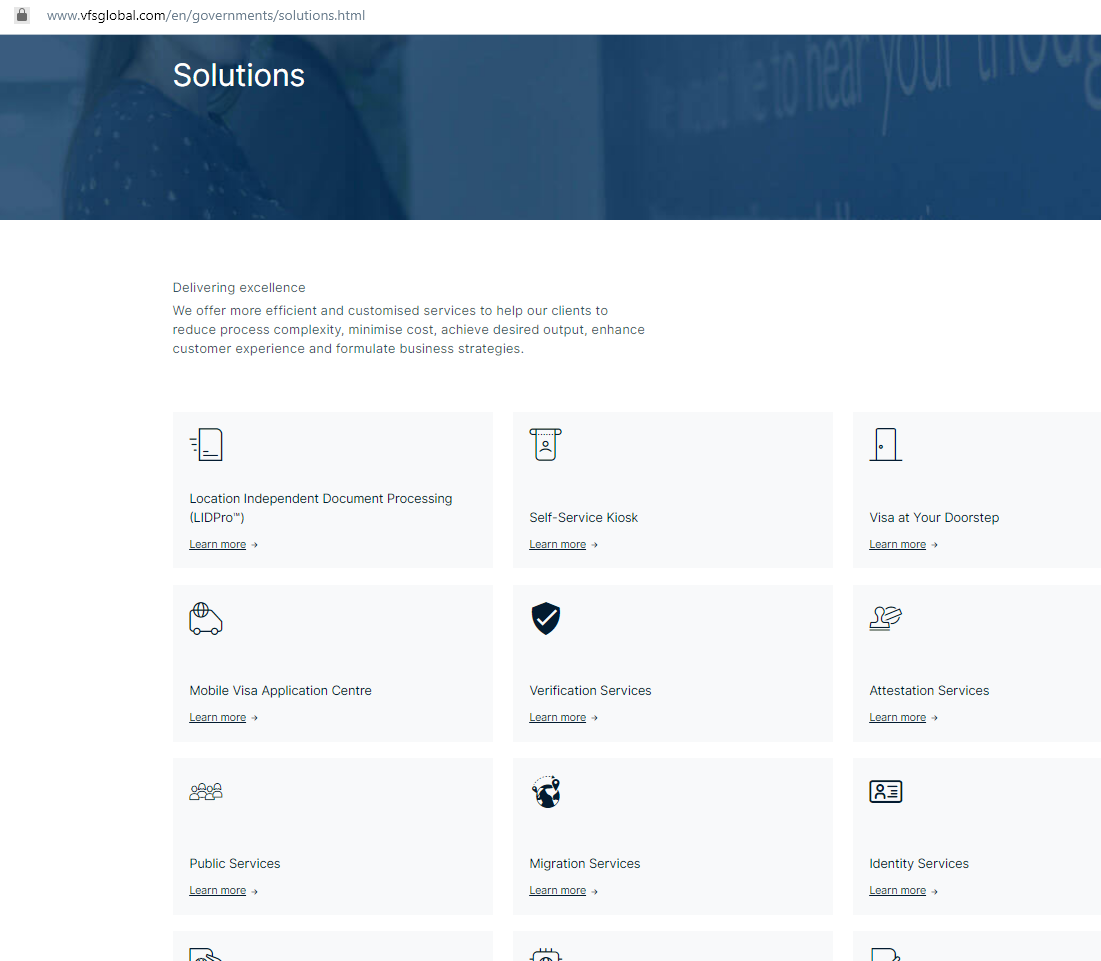Click the Attestation Services title
1101x961 pixels.
[929, 691]
